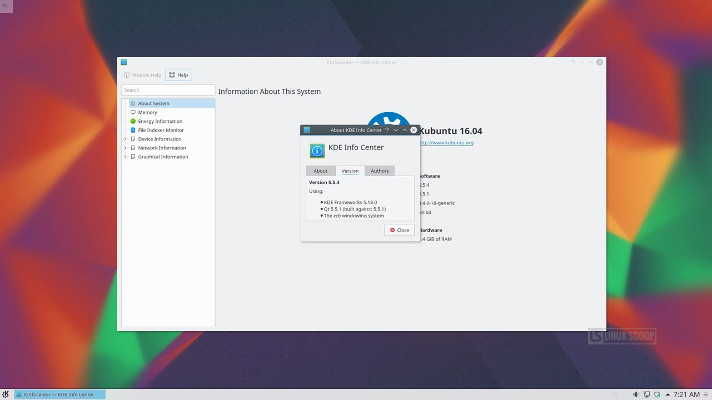Click the dialog titlebar question-mark help icon
Image resolution: width=712 pixels, height=400 pixels.
(x=387, y=130)
